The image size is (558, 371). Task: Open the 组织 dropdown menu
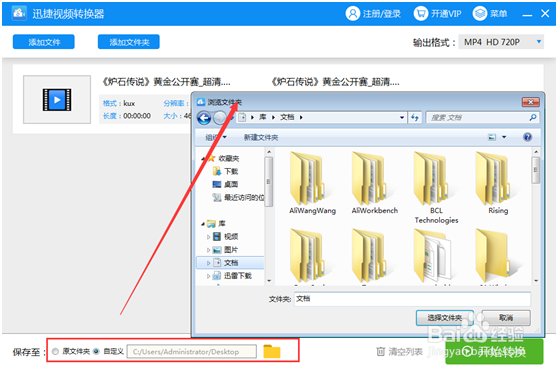(x=216, y=137)
